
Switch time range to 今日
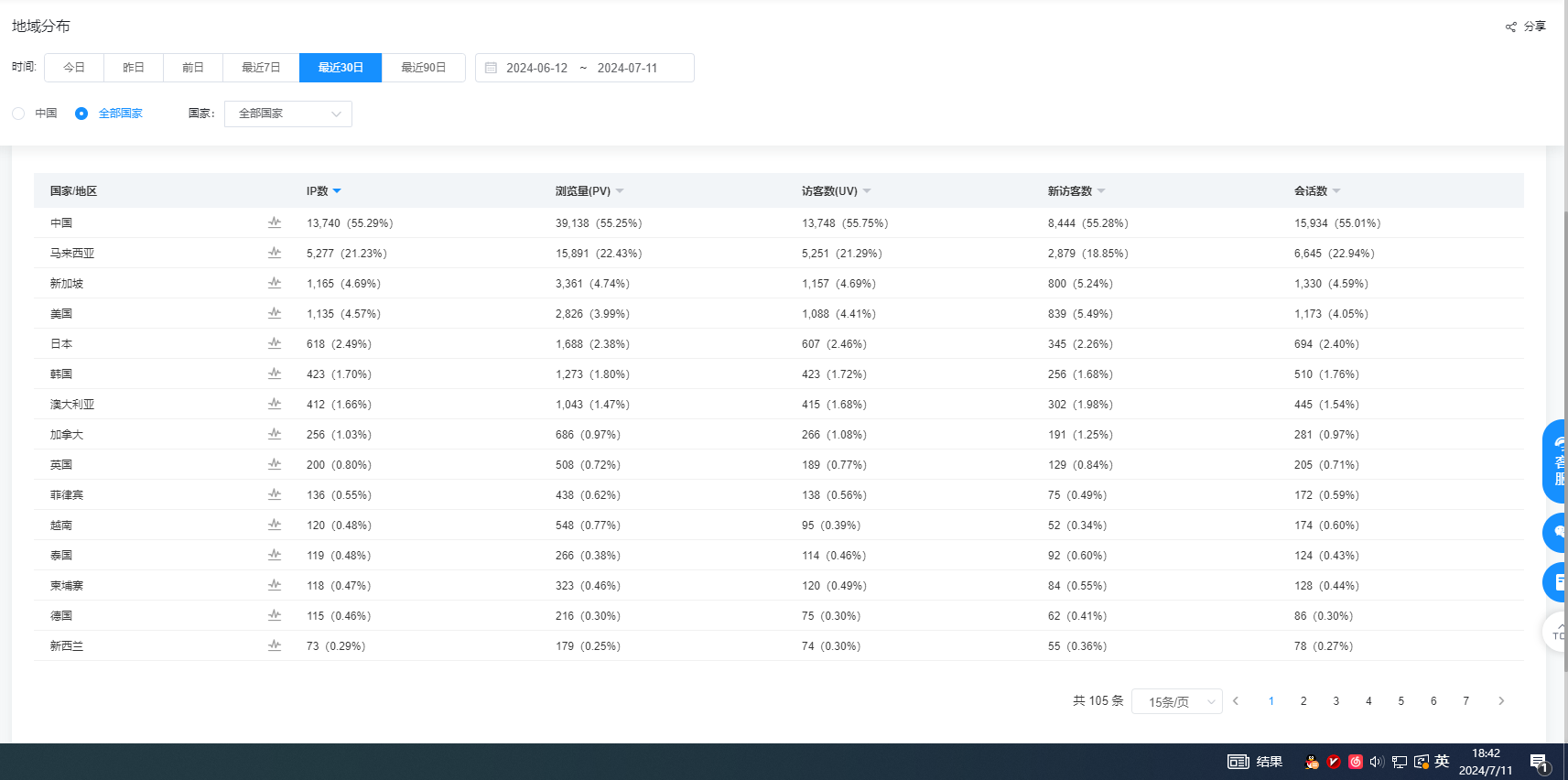point(74,68)
